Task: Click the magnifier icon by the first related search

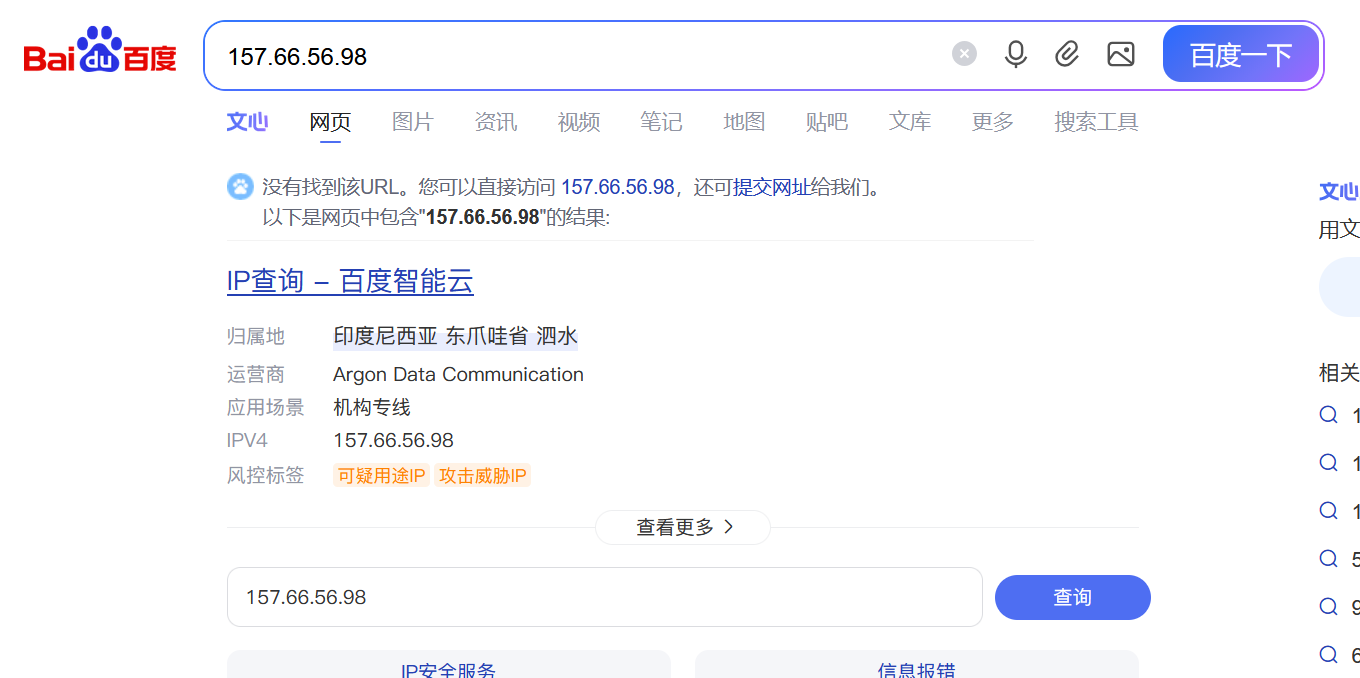Action: [x=1328, y=414]
